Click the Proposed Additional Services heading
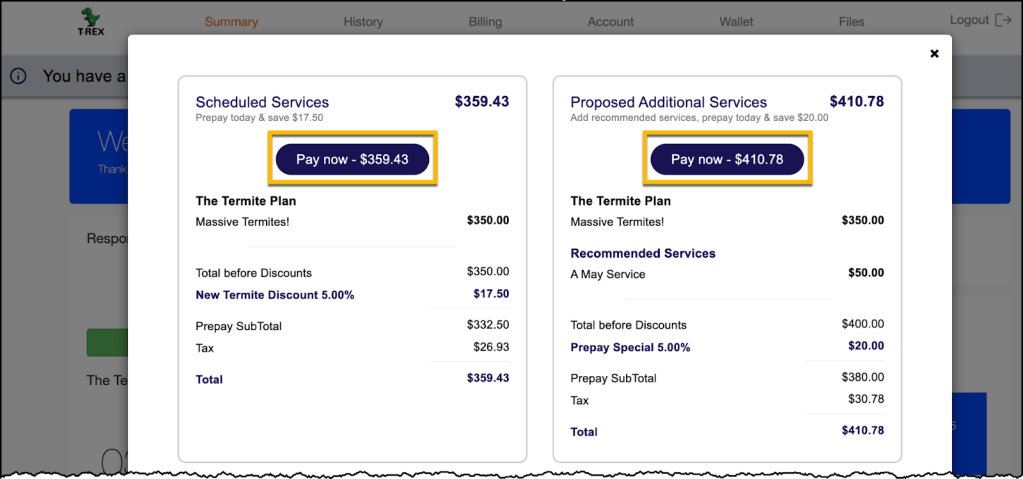1023x479 pixels. [668, 102]
